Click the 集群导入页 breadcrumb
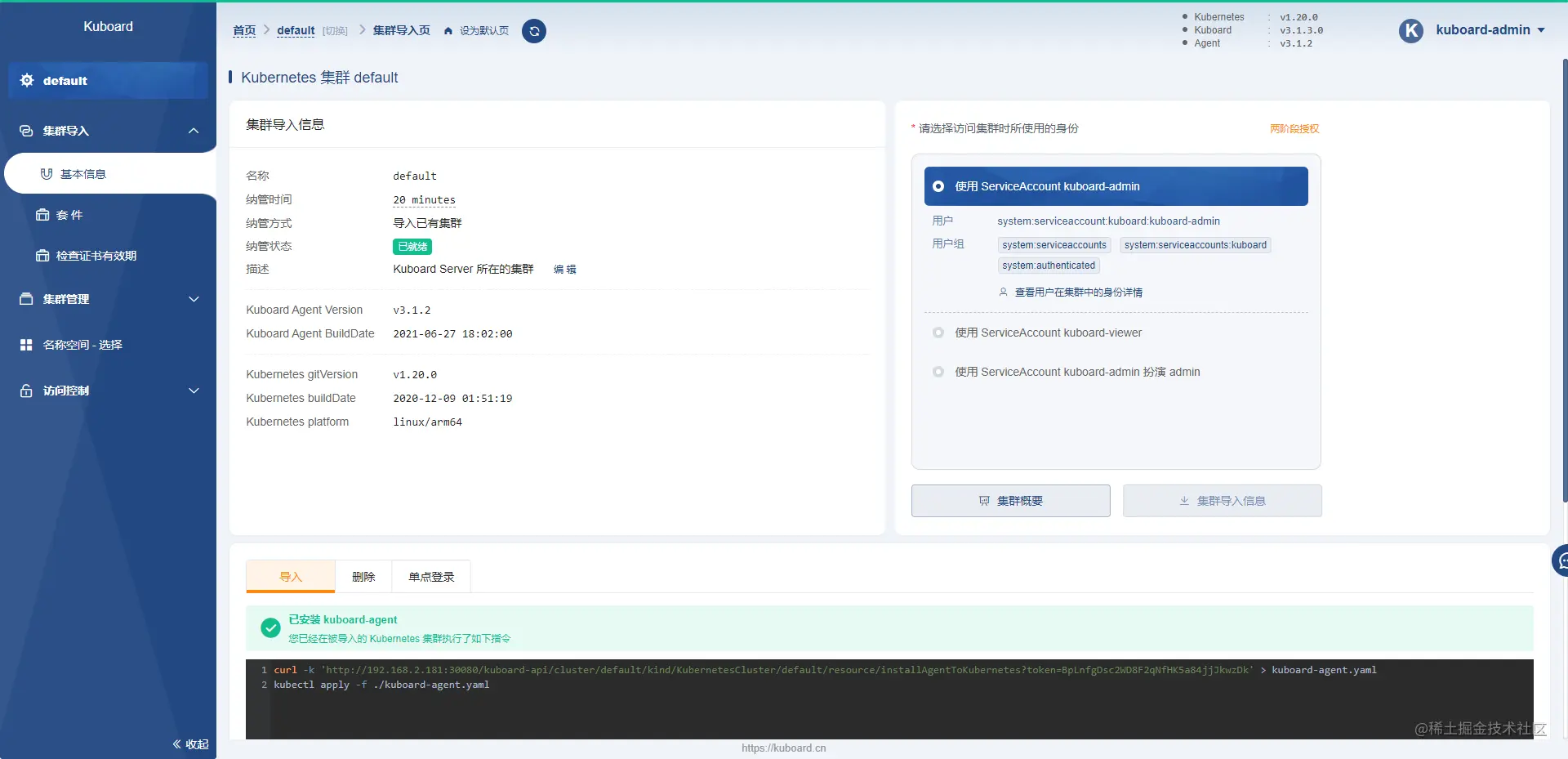This screenshot has height=759, width=1568. [401, 31]
